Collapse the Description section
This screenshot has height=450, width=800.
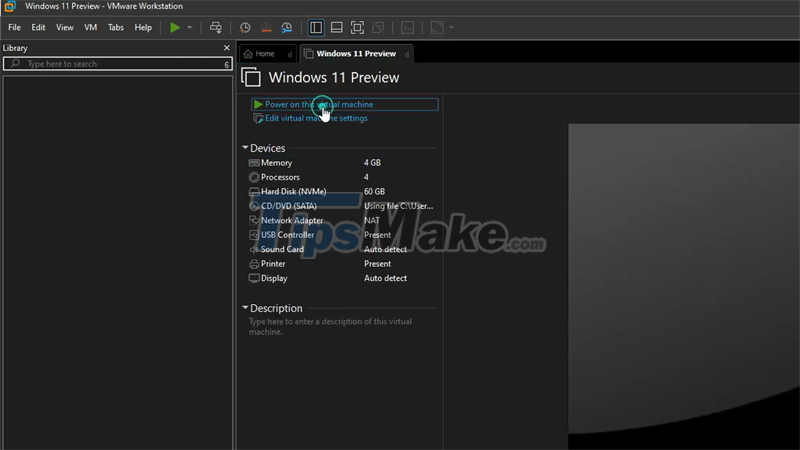click(245, 308)
